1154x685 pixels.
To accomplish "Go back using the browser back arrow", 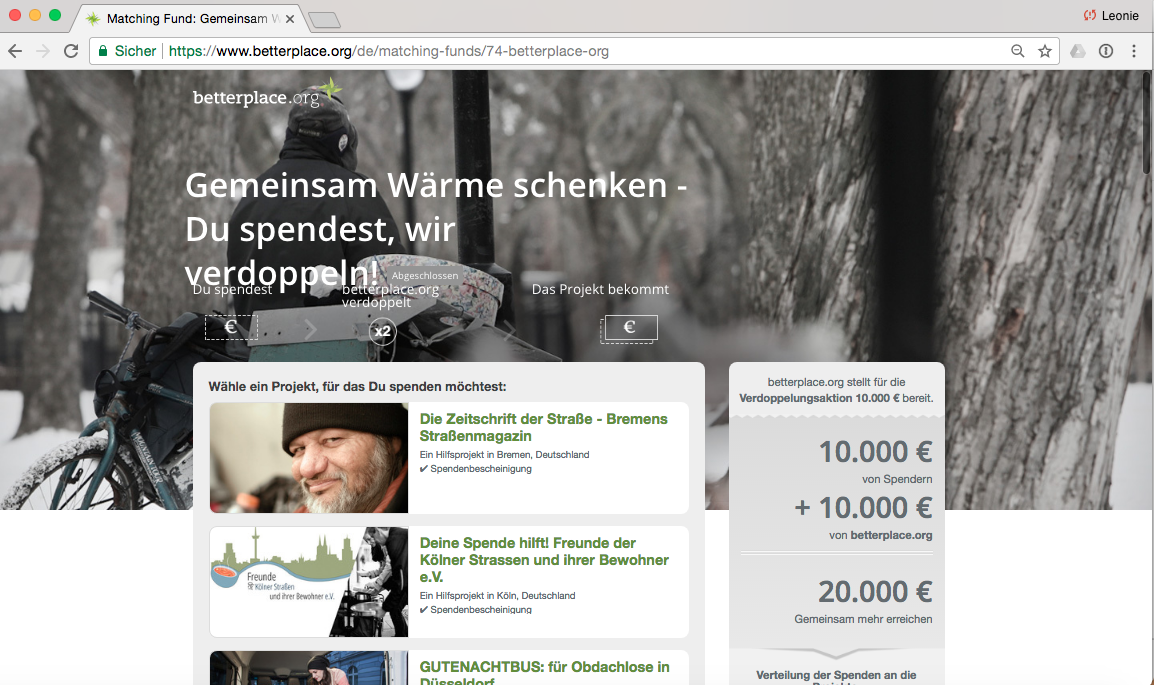I will click(x=15, y=51).
